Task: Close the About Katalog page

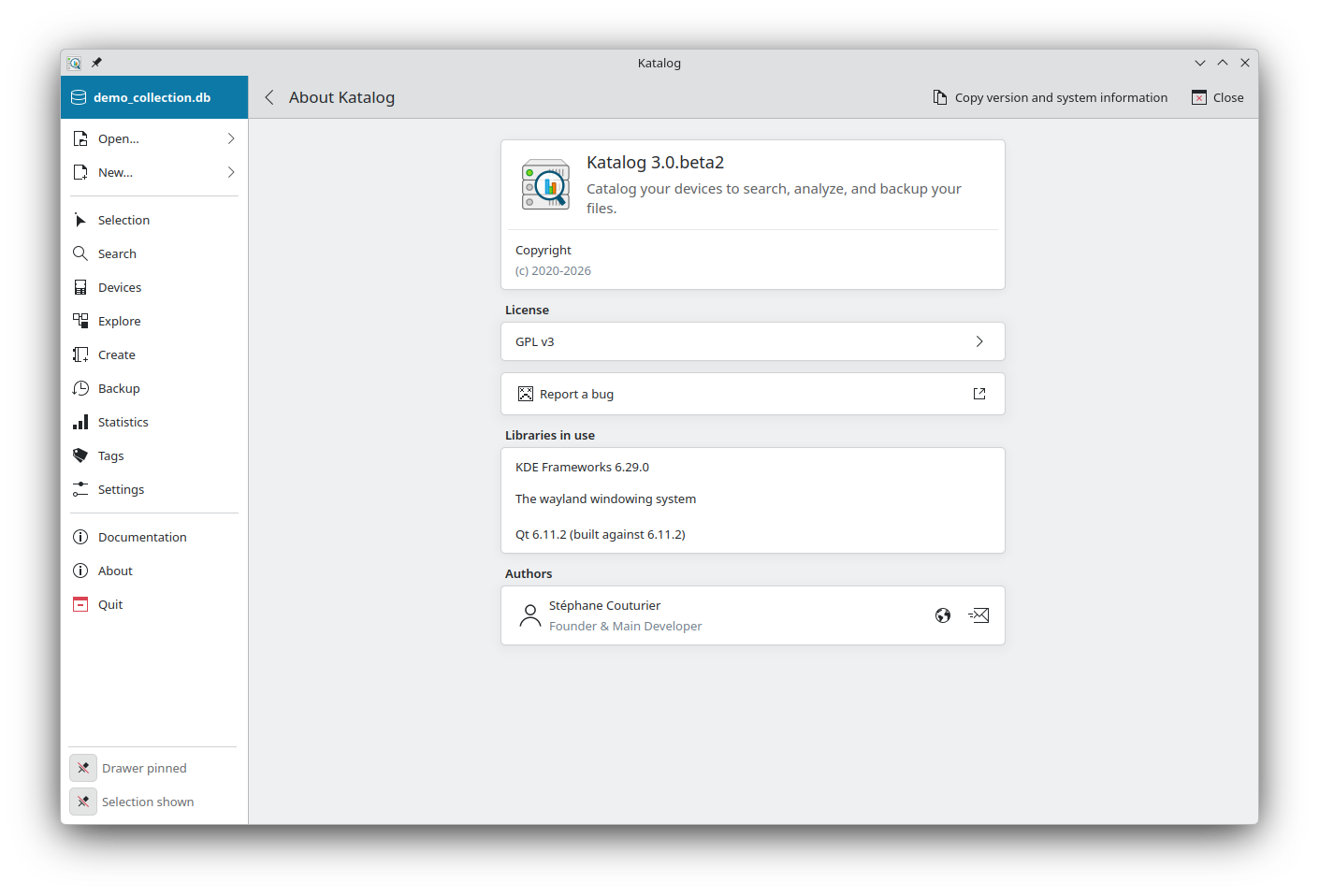Action: (x=1217, y=97)
